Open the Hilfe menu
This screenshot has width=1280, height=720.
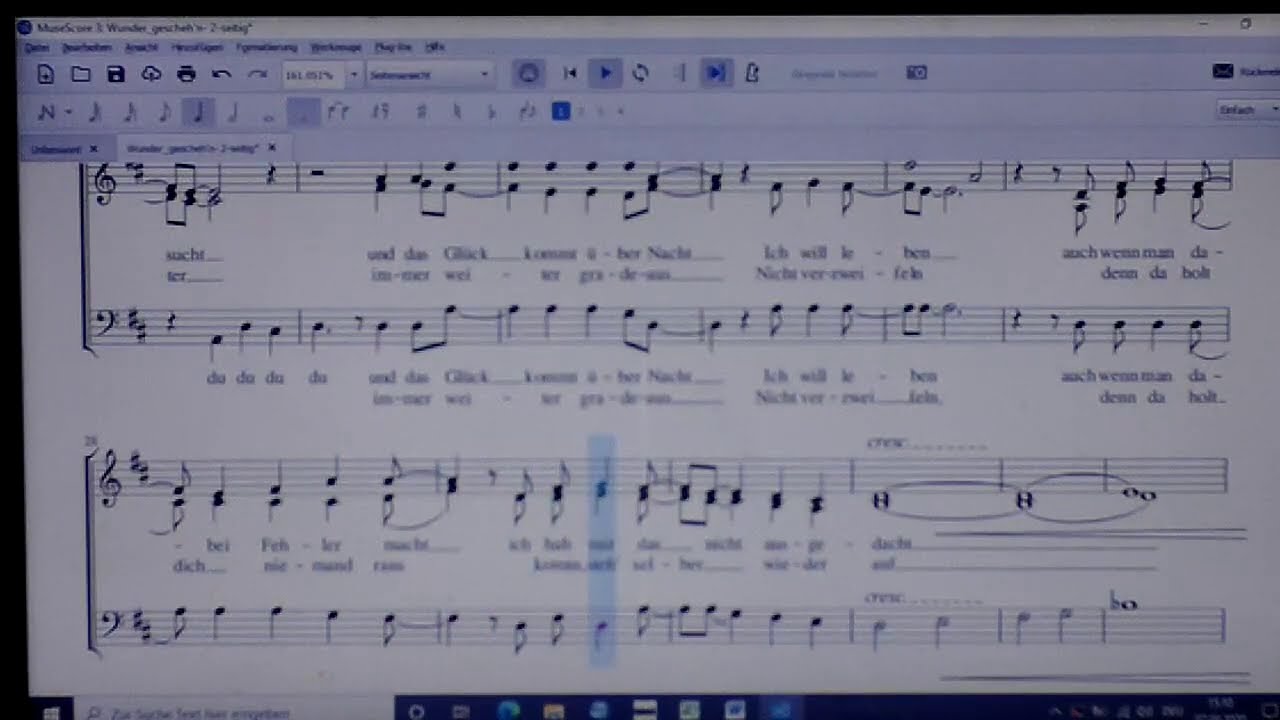[x=434, y=47]
